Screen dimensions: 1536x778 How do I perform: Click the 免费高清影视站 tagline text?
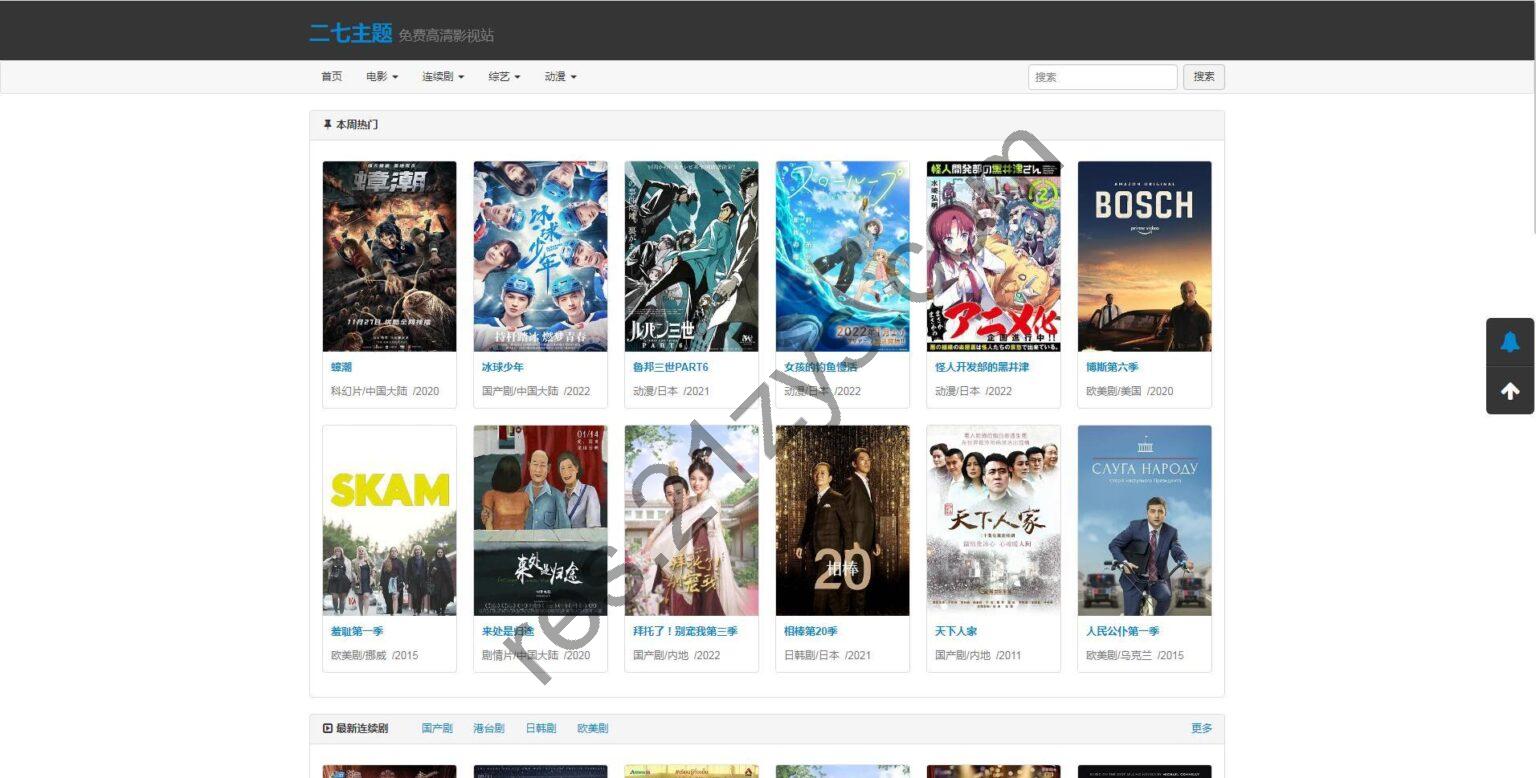[446, 36]
